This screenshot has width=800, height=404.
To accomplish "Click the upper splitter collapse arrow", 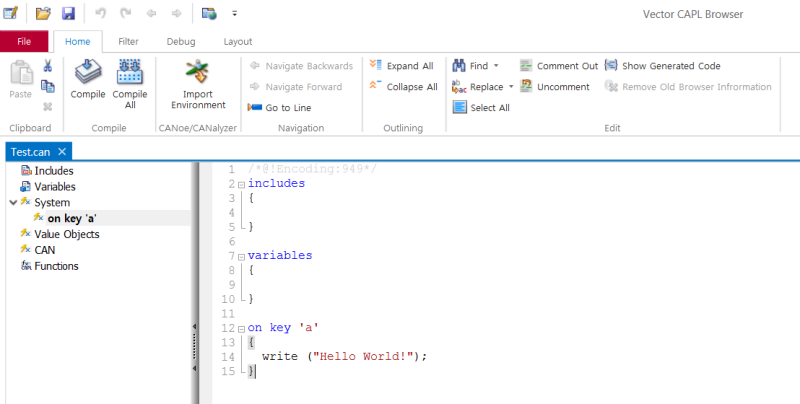I will pyautogui.click(x=194, y=326).
